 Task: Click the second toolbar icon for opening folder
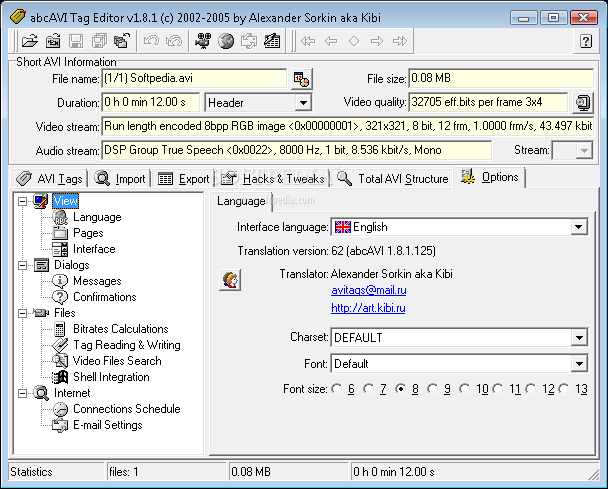click(x=53, y=41)
